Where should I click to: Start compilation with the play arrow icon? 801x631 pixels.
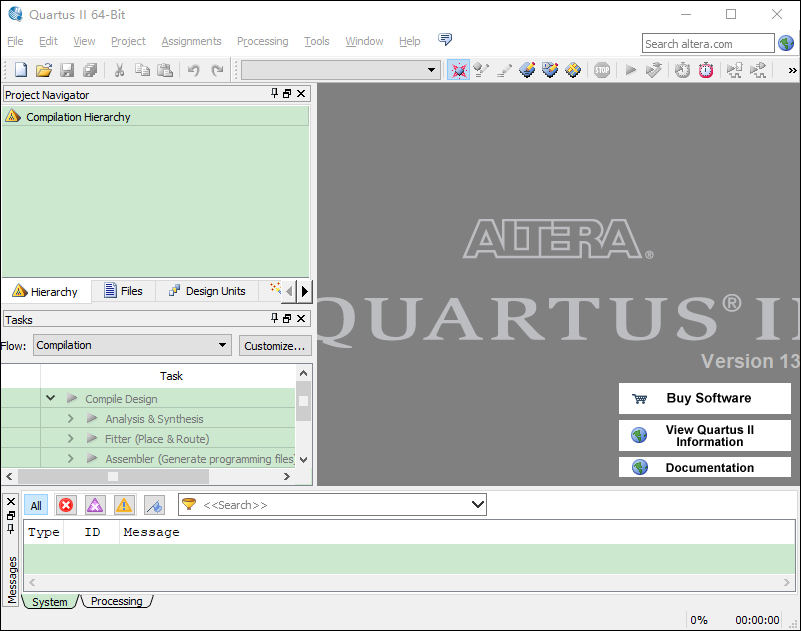630,70
